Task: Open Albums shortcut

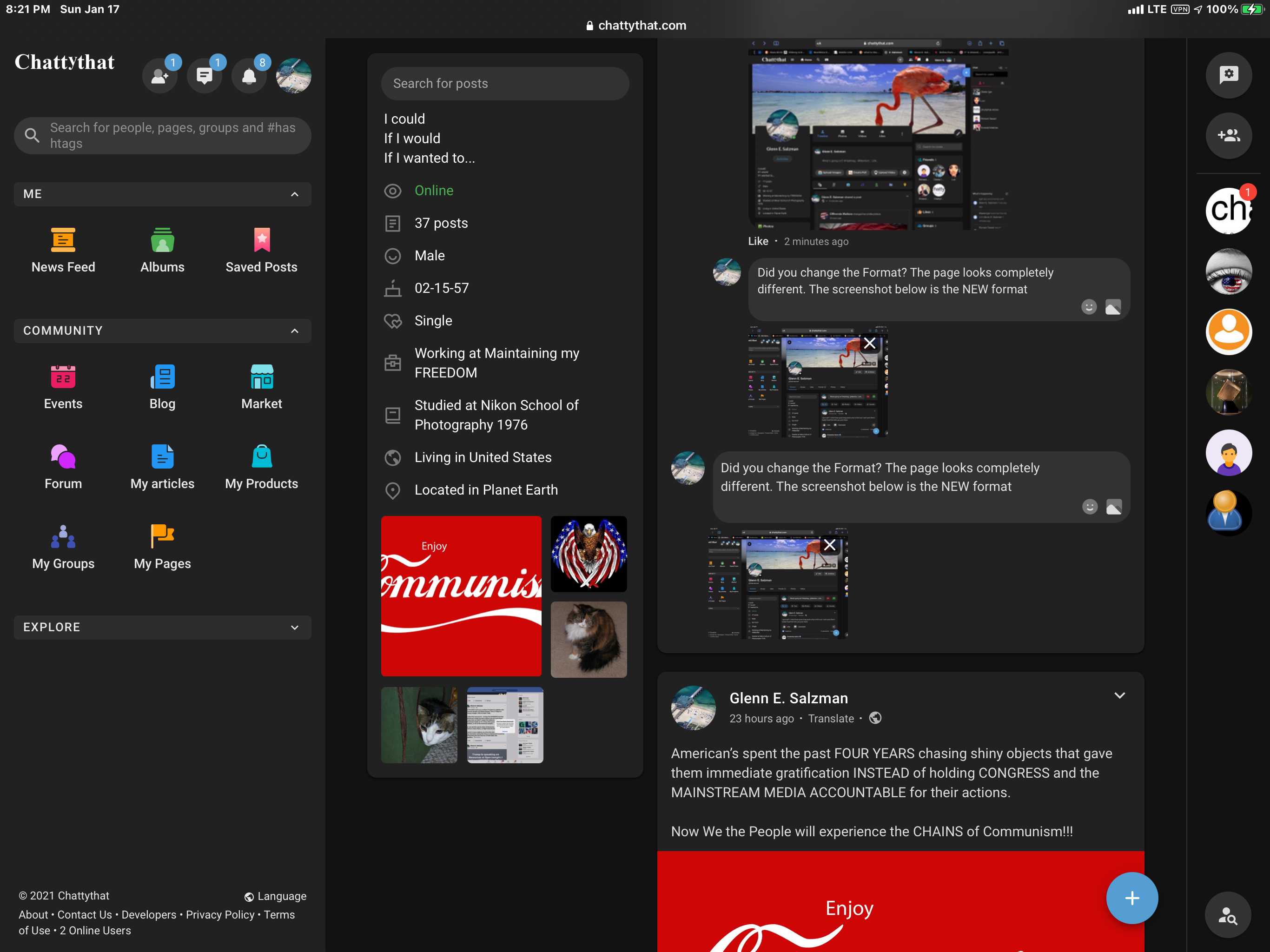Action: pos(163,251)
